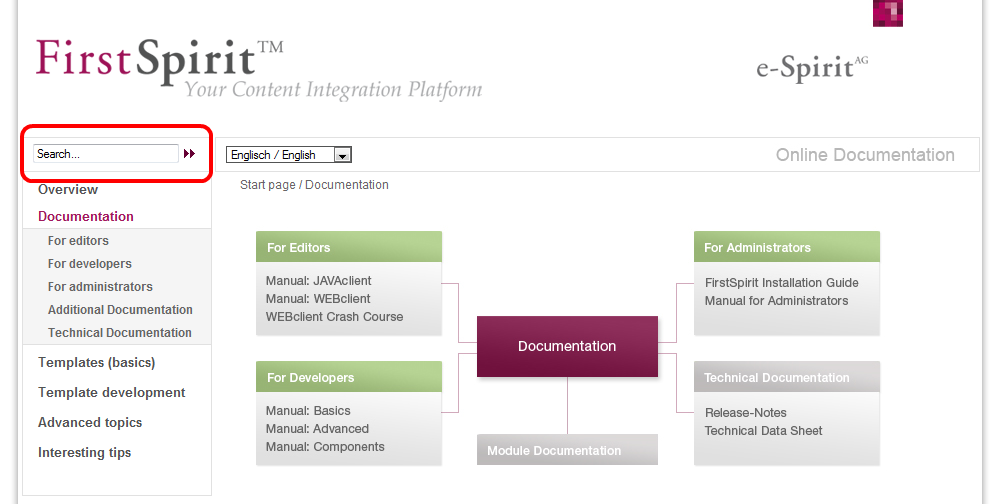Click the Online Documentation heading text
This screenshot has height=504, width=1004.
tap(865, 155)
